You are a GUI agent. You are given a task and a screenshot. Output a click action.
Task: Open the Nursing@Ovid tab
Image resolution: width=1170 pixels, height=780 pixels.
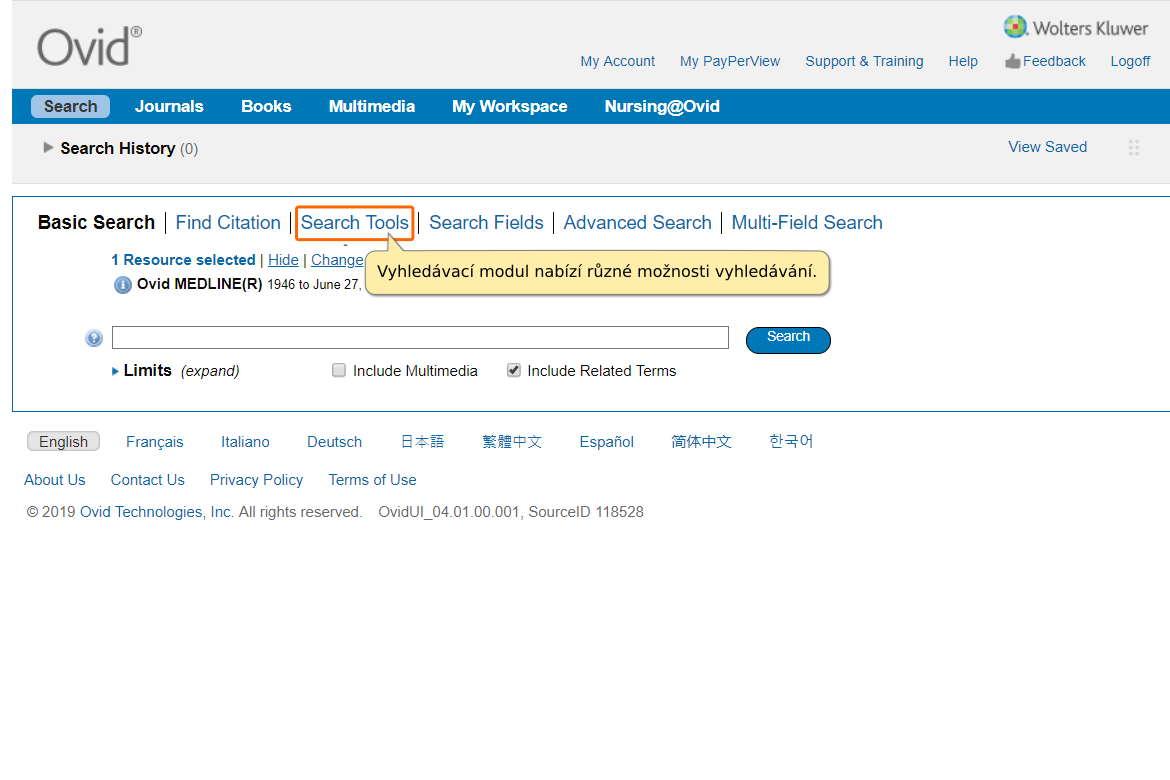point(662,106)
